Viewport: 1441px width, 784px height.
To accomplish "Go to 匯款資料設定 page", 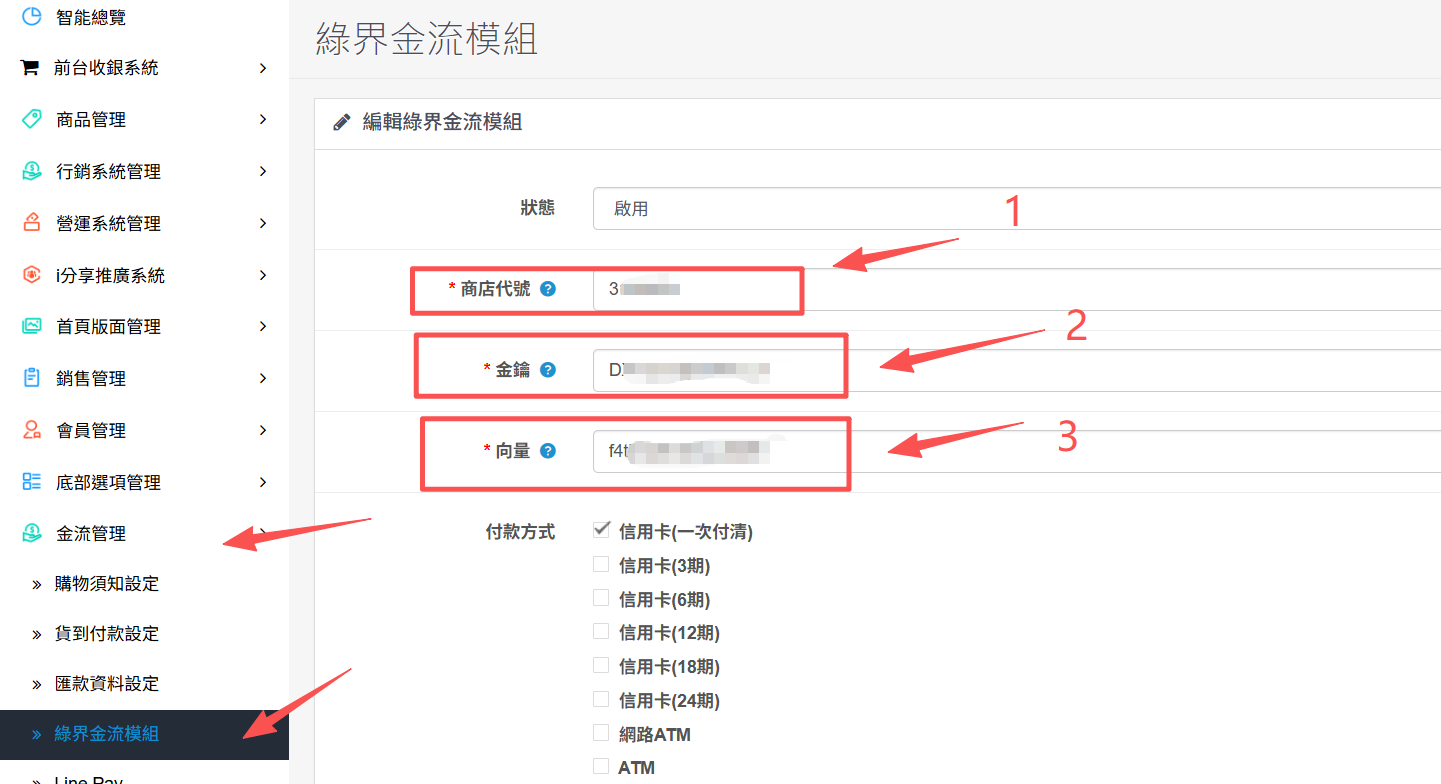I will coord(106,684).
